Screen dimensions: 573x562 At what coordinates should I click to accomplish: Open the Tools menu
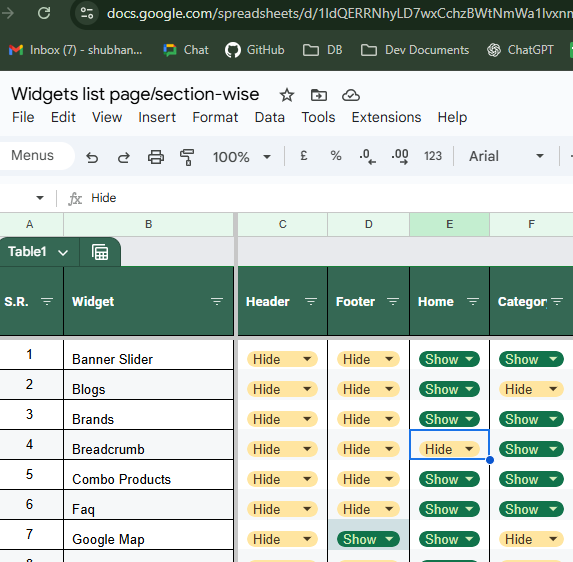click(x=318, y=117)
